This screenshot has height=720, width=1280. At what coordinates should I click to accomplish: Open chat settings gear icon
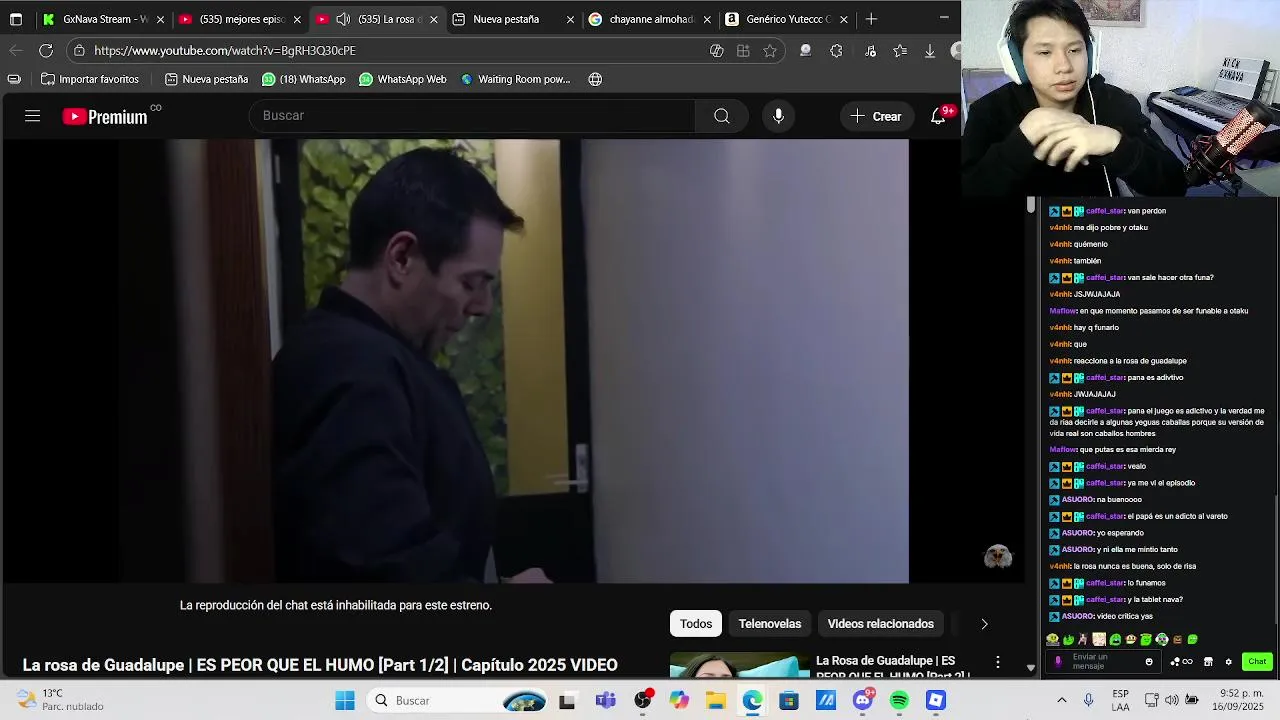coord(1229,662)
